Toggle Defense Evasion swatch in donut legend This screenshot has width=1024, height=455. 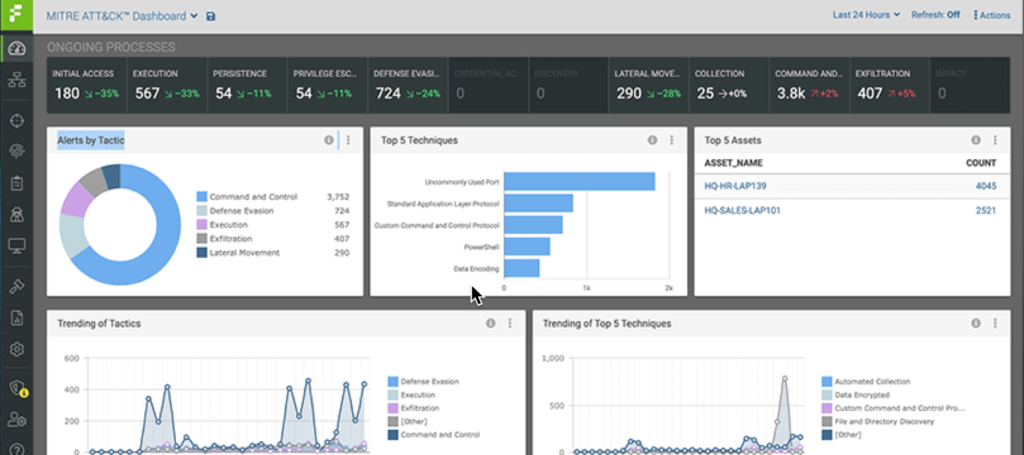click(202, 211)
